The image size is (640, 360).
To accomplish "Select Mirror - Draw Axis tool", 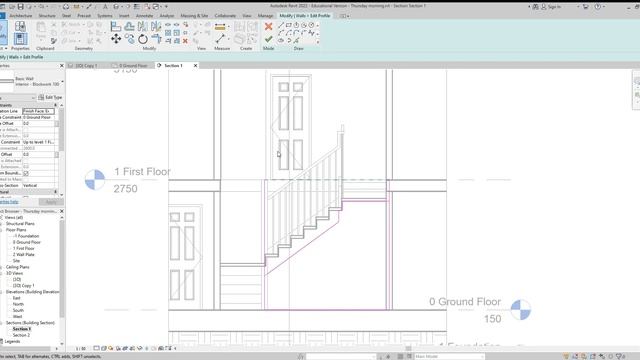I will tap(156, 27).
